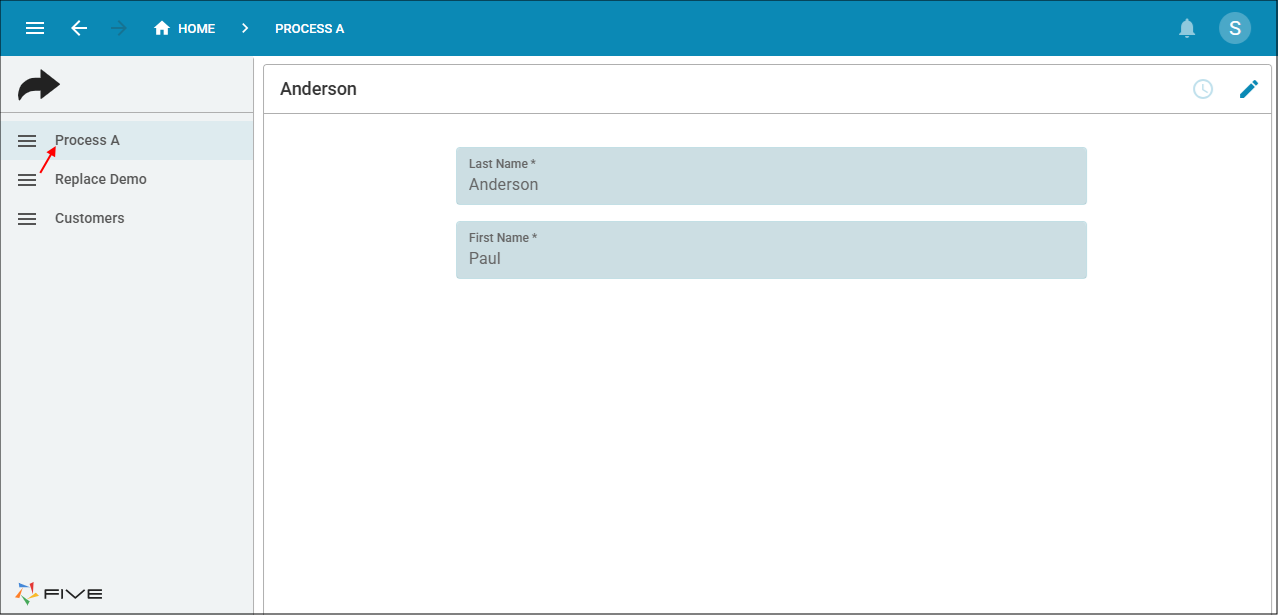Viewport: 1278px width, 615px height.
Task: Open user avatar S menu
Action: [1235, 28]
